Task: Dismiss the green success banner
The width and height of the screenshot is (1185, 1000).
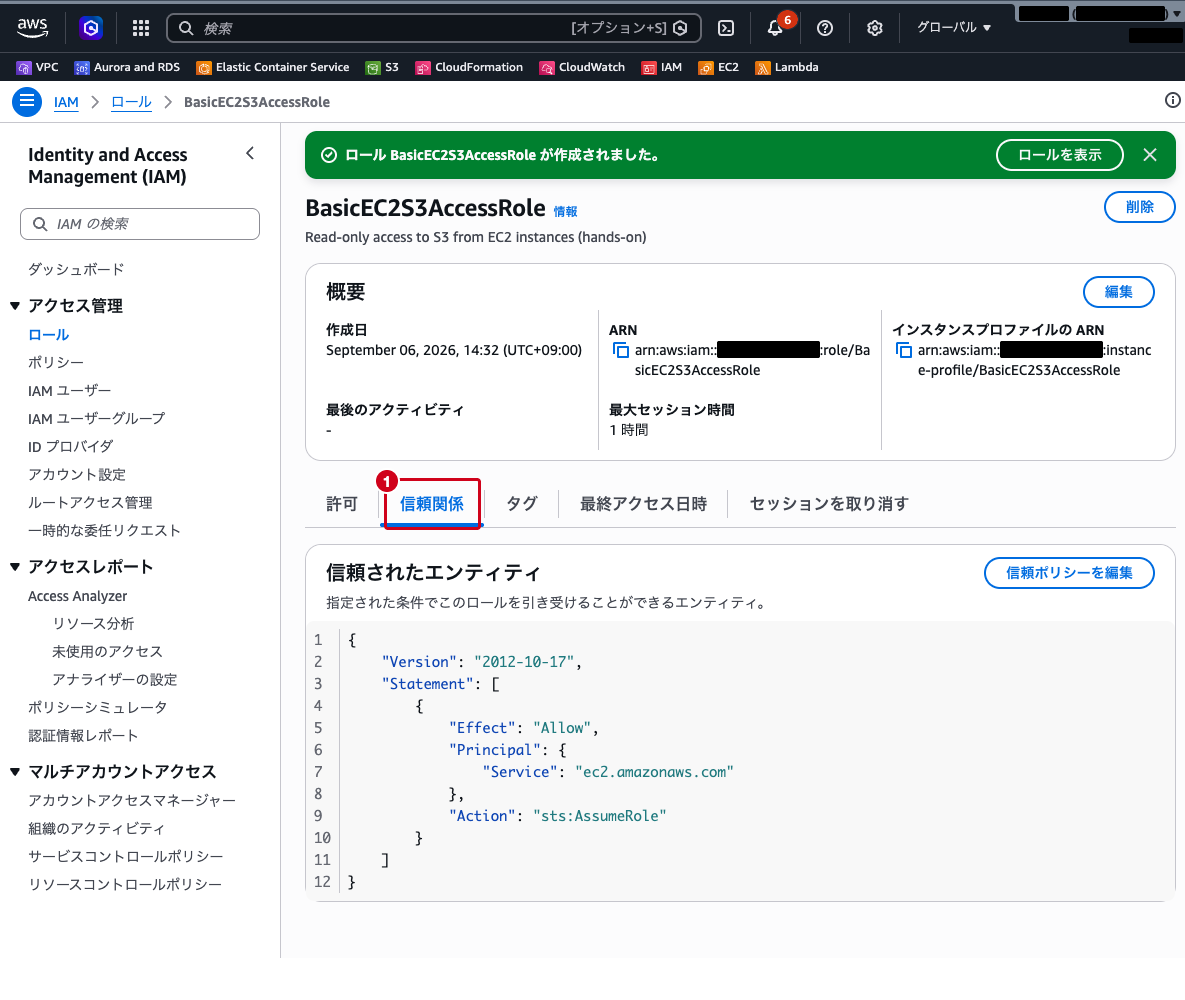Action: click(x=1149, y=155)
